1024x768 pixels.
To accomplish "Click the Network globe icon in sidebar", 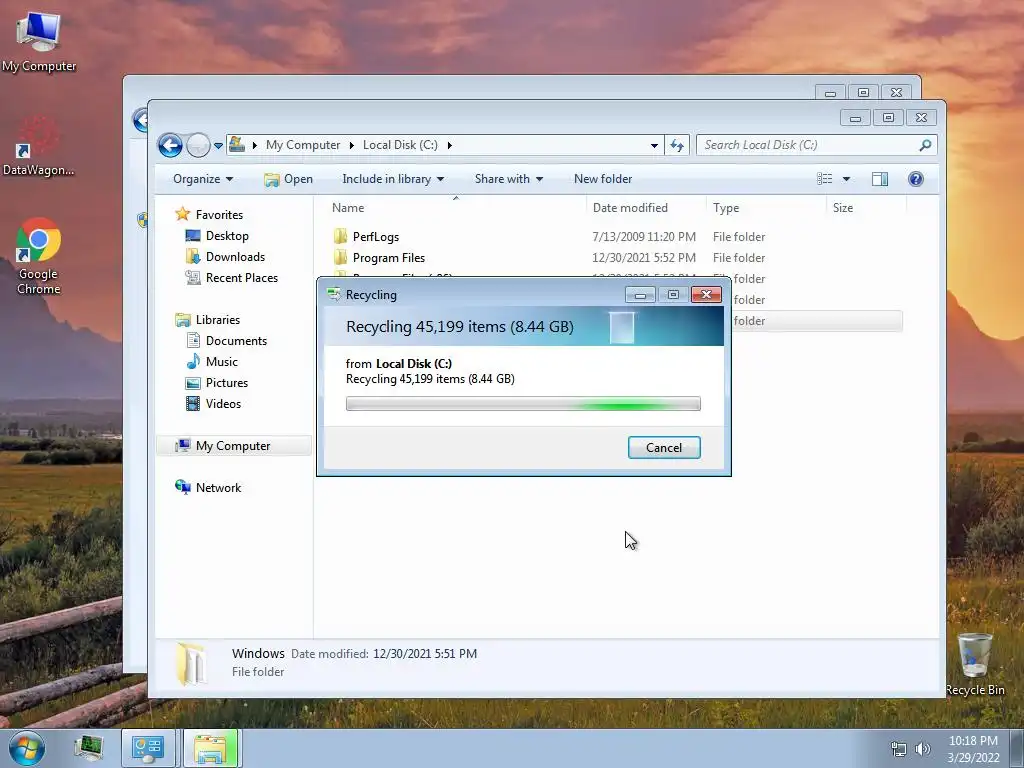I will 183,487.
